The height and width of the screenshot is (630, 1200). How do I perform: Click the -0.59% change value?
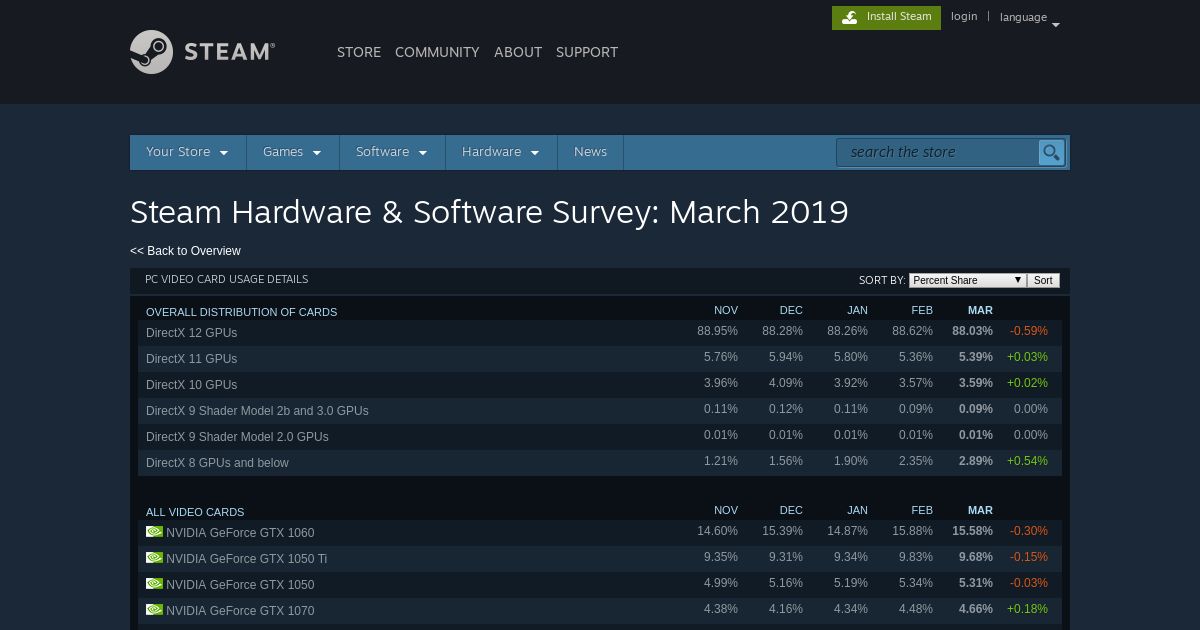click(x=1029, y=331)
